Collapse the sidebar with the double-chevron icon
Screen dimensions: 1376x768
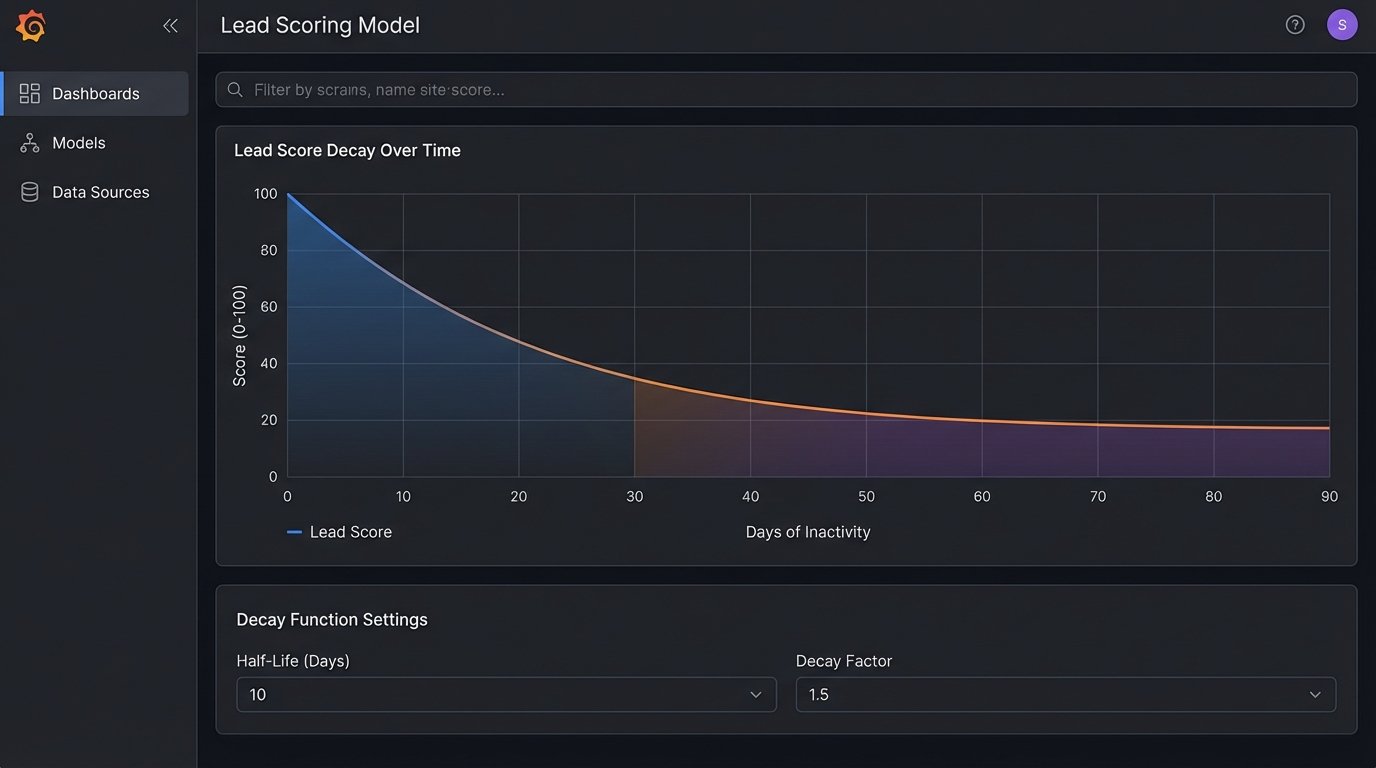170,26
